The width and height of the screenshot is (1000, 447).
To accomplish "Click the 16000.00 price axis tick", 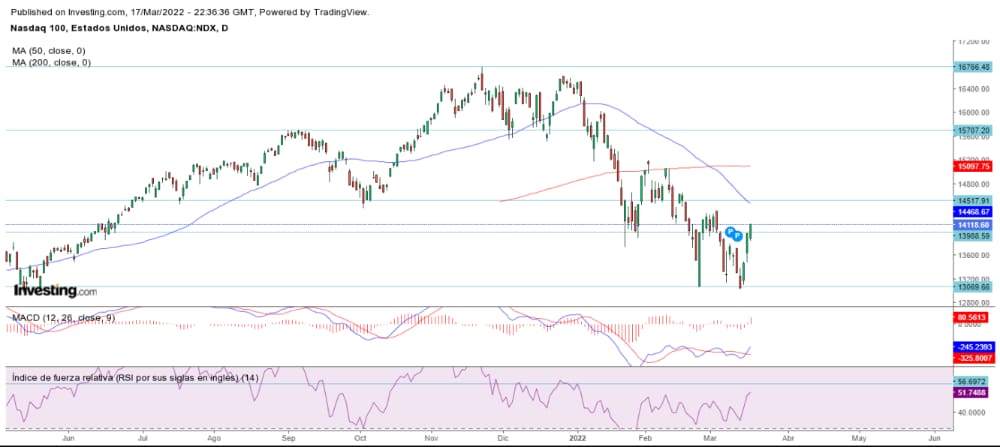I will click(x=973, y=112).
